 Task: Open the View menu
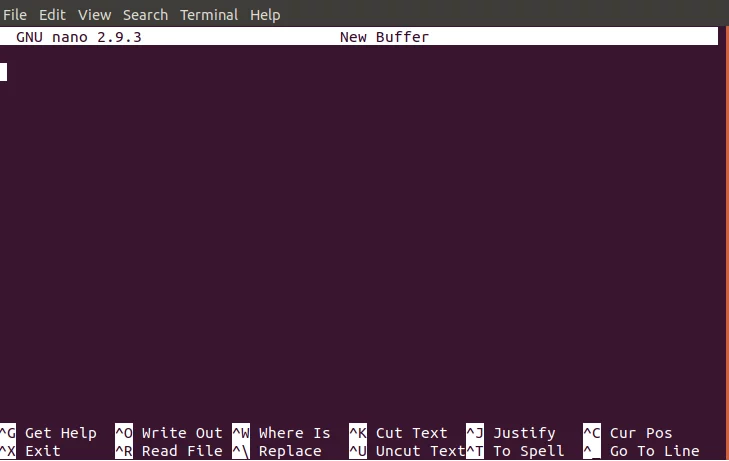[x=94, y=15]
